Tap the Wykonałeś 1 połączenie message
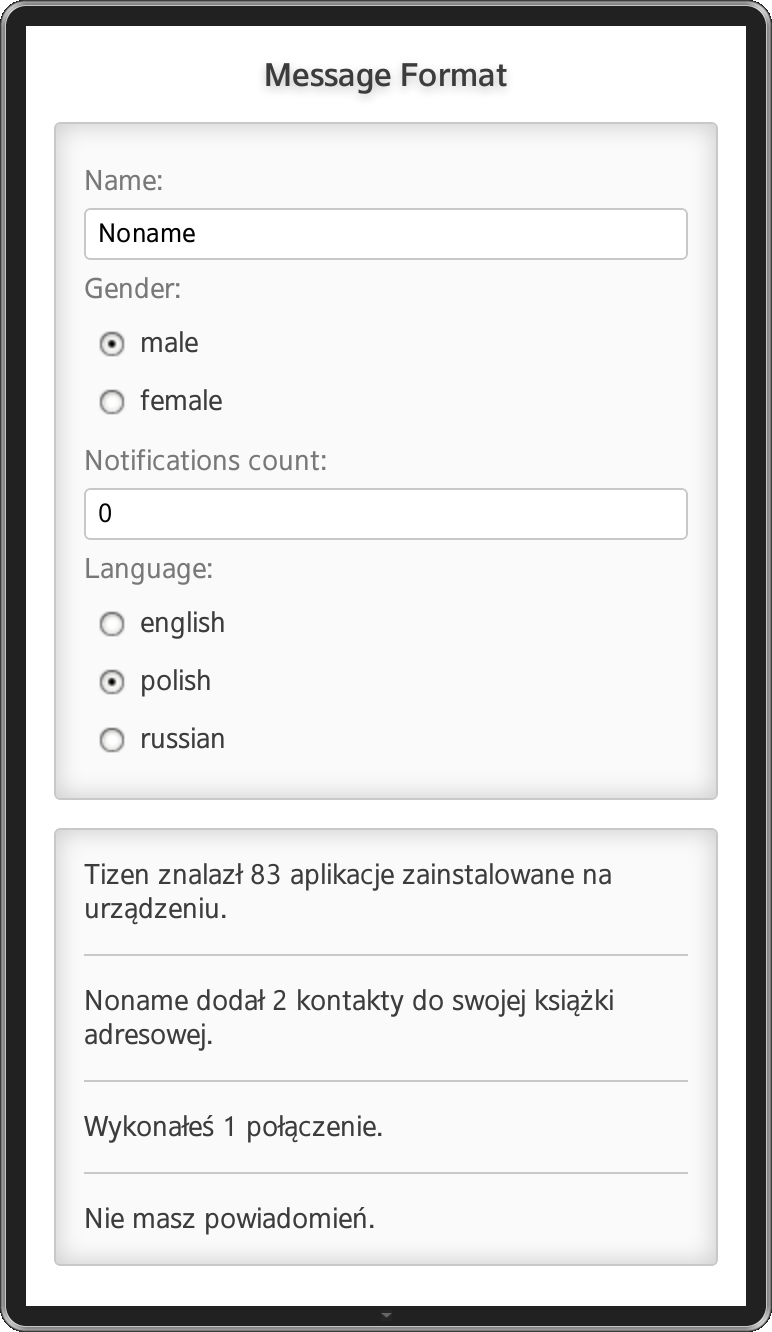 point(234,1127)
